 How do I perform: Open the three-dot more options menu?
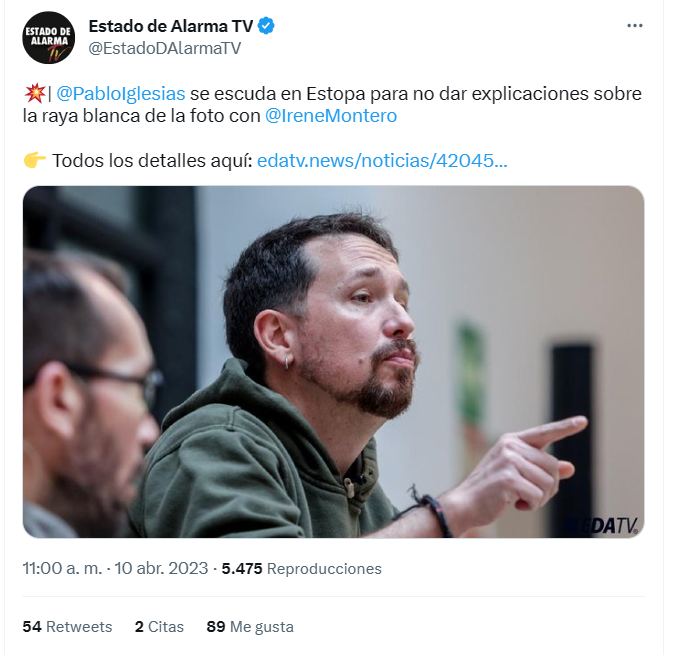(635, 26)
